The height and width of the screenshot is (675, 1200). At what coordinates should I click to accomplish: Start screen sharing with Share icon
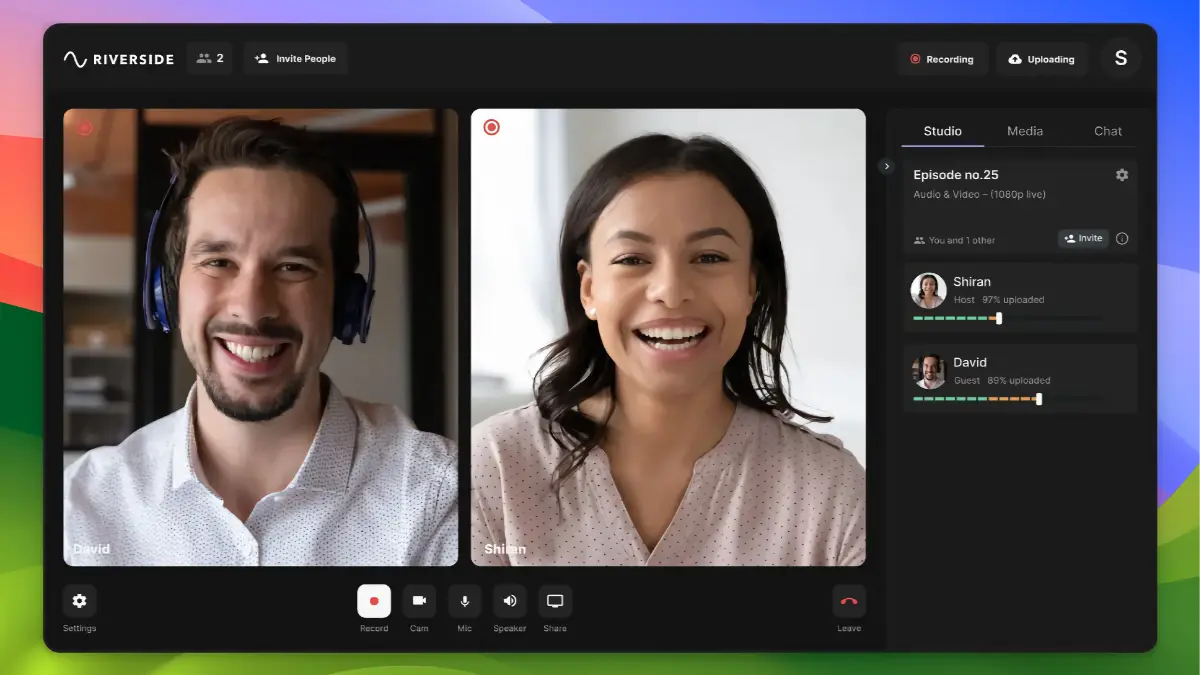click(x=555, y=601)
